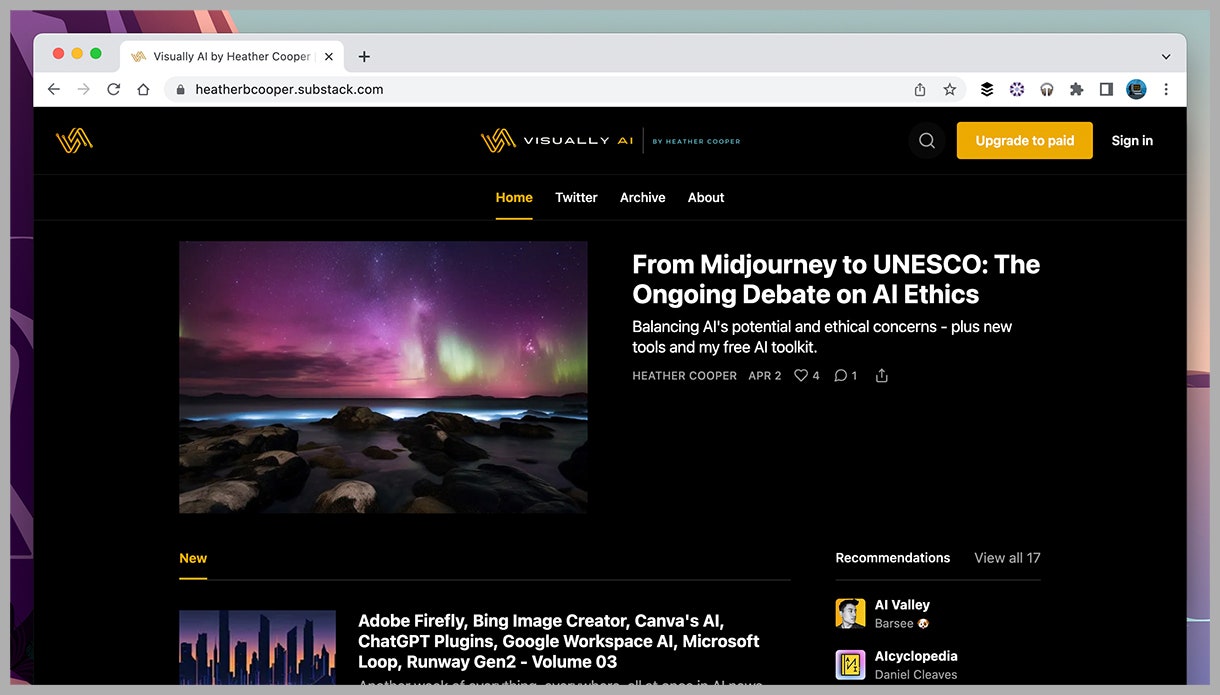Click the AI Valley avatar image

(x=850, y=613)
